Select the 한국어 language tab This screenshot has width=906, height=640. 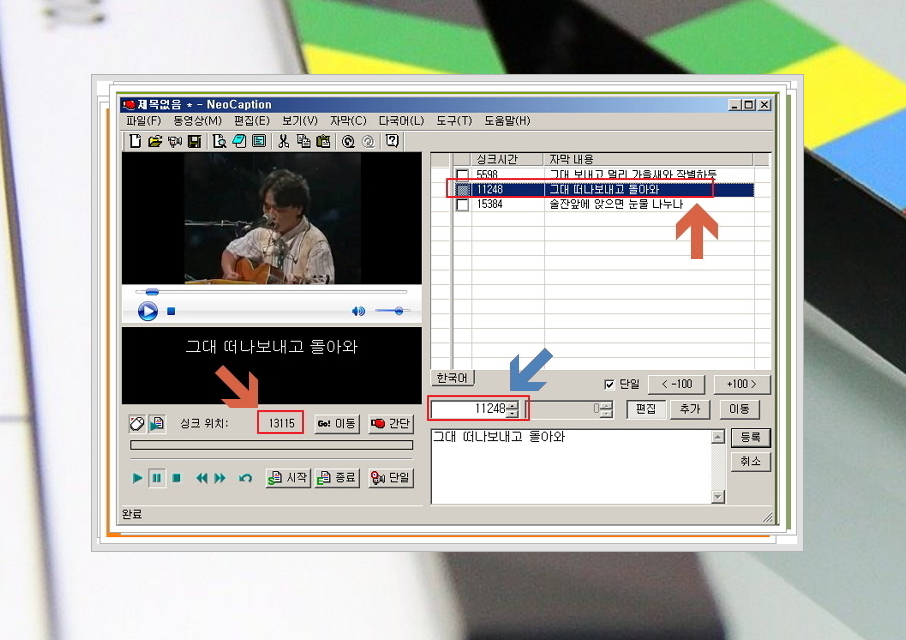pyautogui.click(x=452, y=378)
